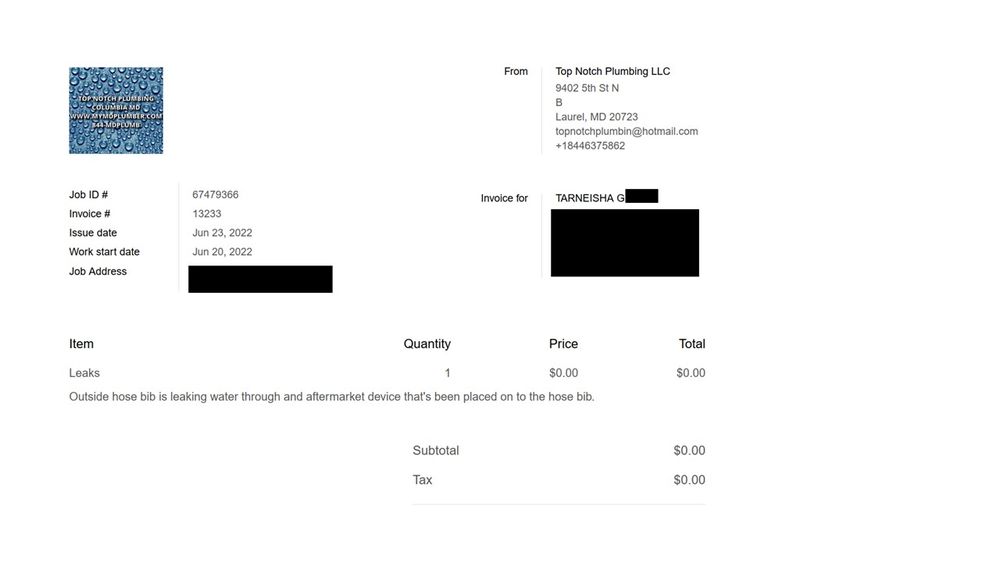Click the Quantity column header
Viewport: 1000px width, 562px height.
[427, 344]
